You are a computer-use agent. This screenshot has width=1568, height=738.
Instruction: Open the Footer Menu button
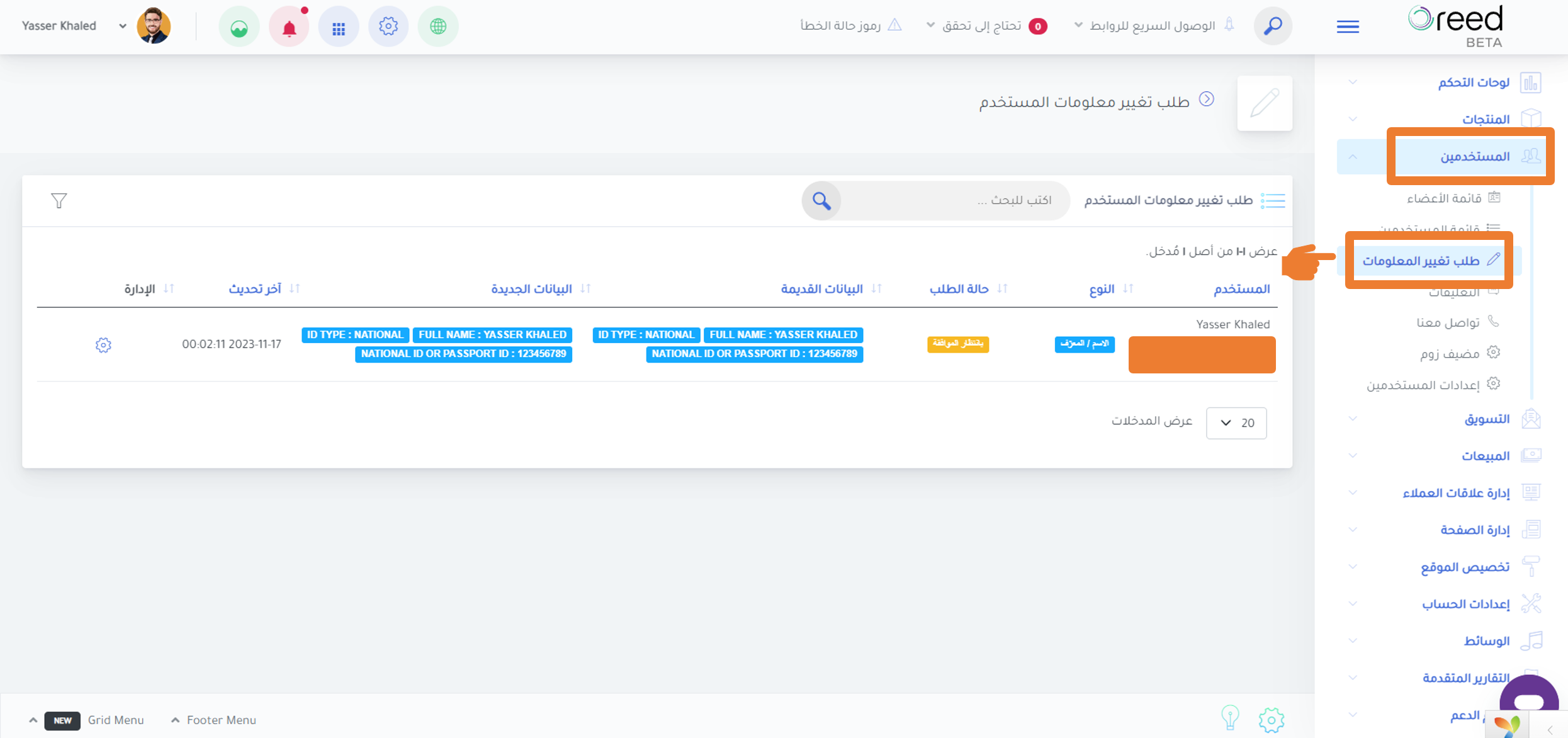tap(213, 720)
